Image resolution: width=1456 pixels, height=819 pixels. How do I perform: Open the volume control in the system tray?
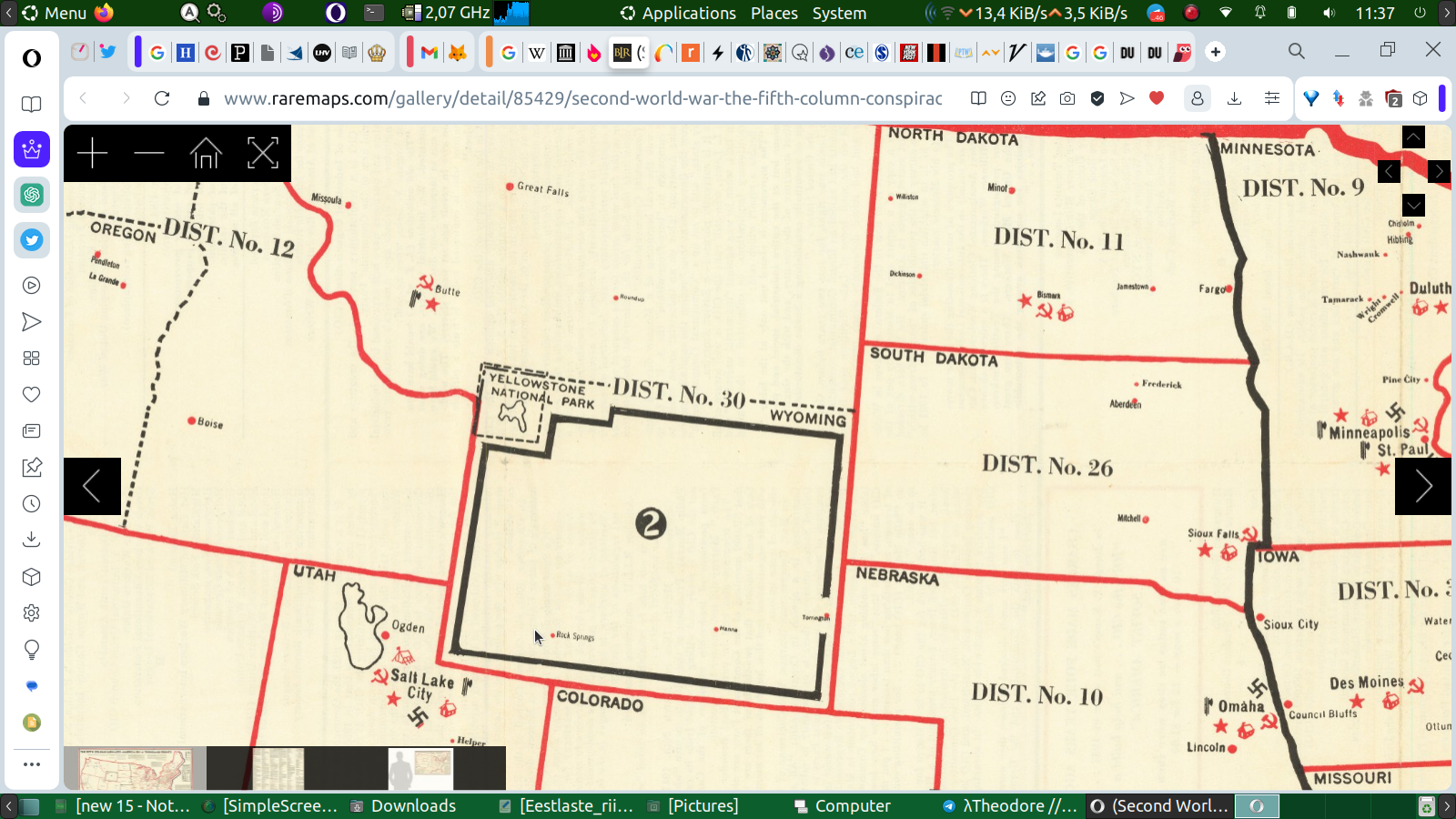point(1329,13)
